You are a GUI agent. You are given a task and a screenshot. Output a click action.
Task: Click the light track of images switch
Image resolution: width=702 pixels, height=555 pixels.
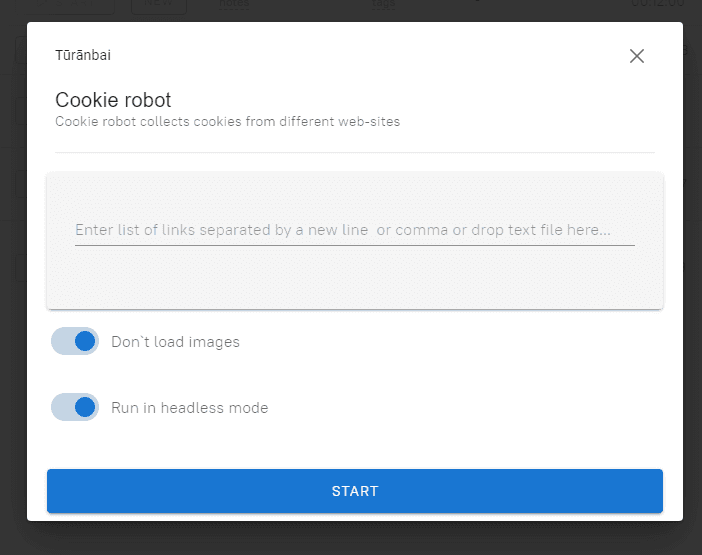(61, 341)
